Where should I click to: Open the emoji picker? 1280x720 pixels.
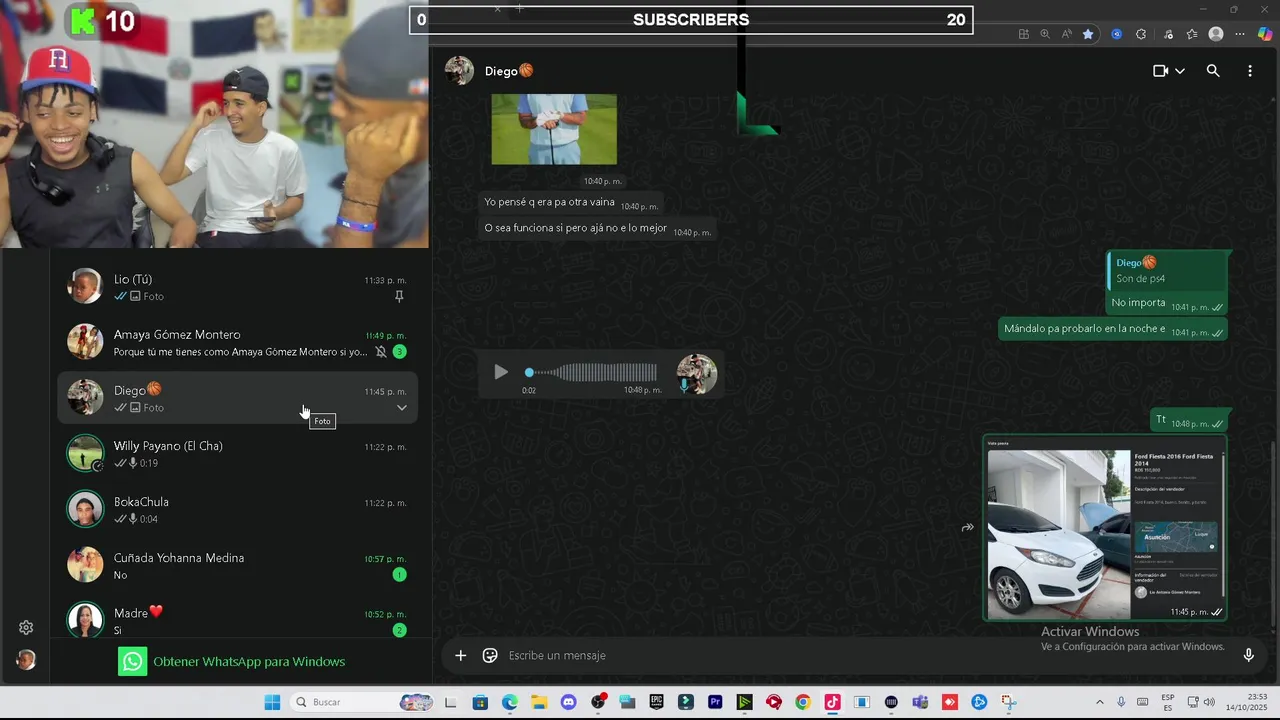[x=490, y=656]
